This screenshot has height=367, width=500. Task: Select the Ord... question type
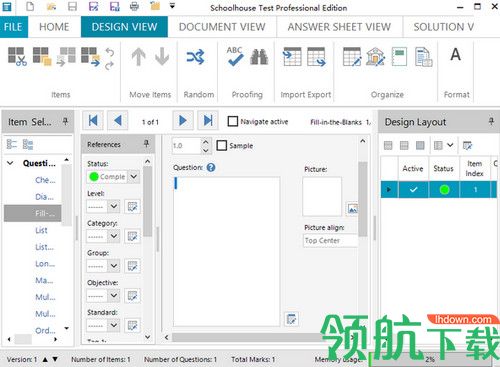click(45, 330)
